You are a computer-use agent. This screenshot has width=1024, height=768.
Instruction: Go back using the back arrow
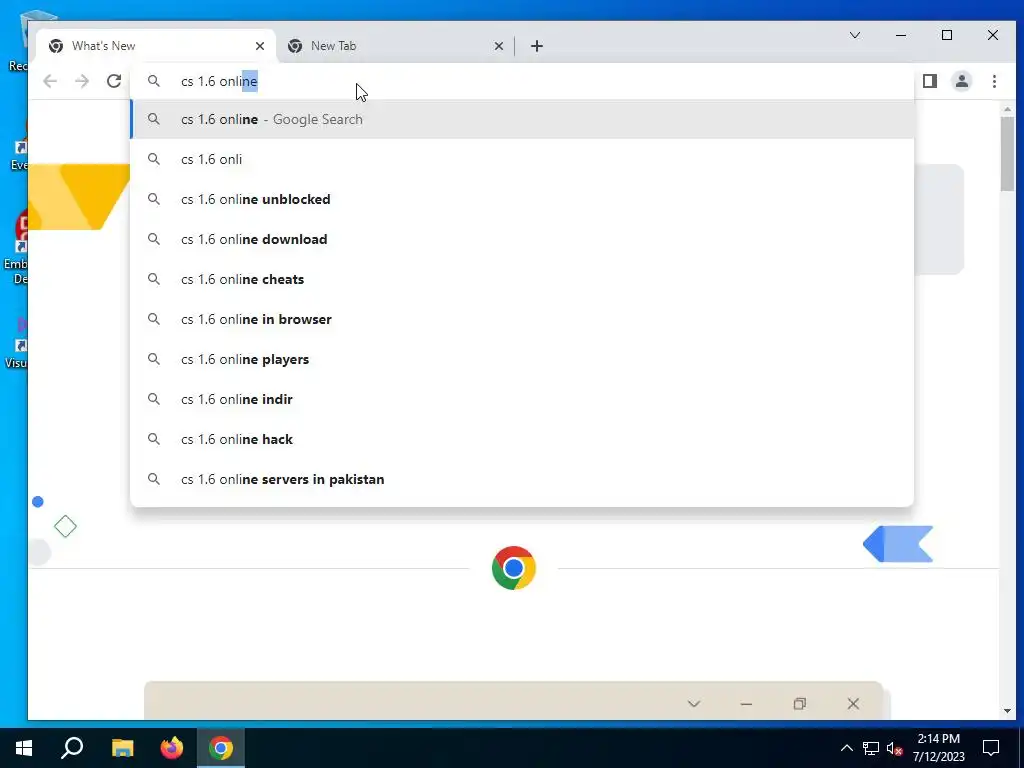(50, 81)
